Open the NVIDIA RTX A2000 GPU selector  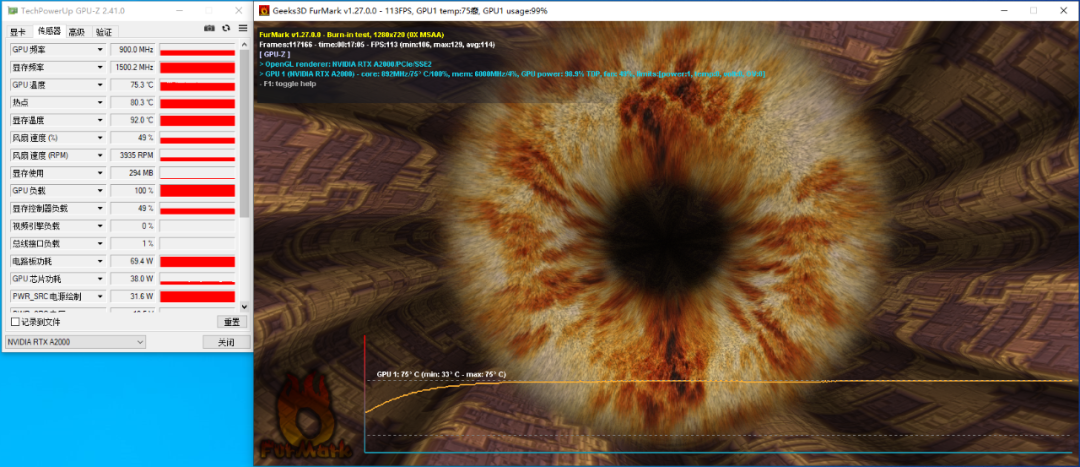[75, 342]
